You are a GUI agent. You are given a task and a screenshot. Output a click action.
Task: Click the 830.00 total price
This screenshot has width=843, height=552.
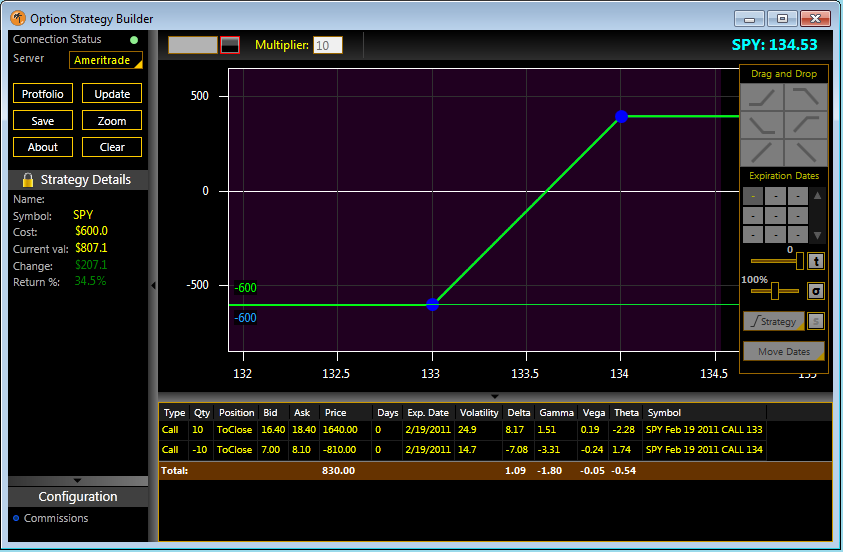point(338,470)
